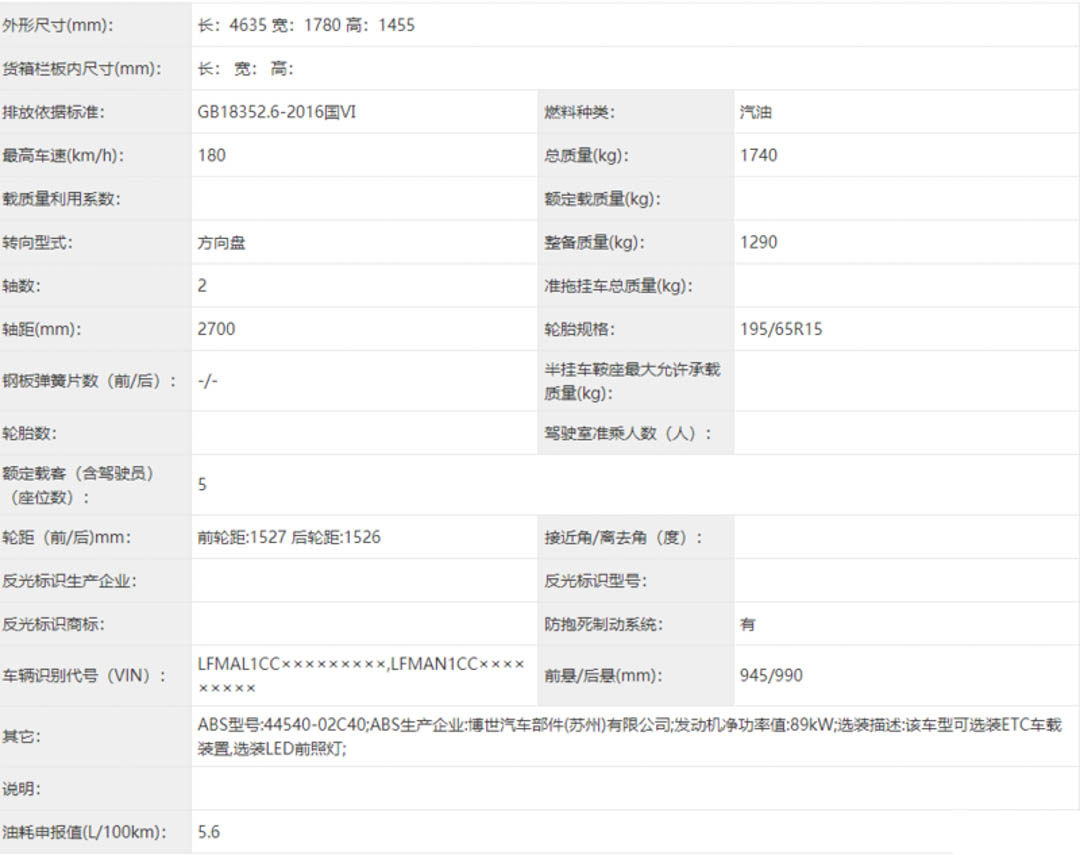Click the fuel type value 汽油
This screenshot has width=1080, height=855.
pos(755,112)
